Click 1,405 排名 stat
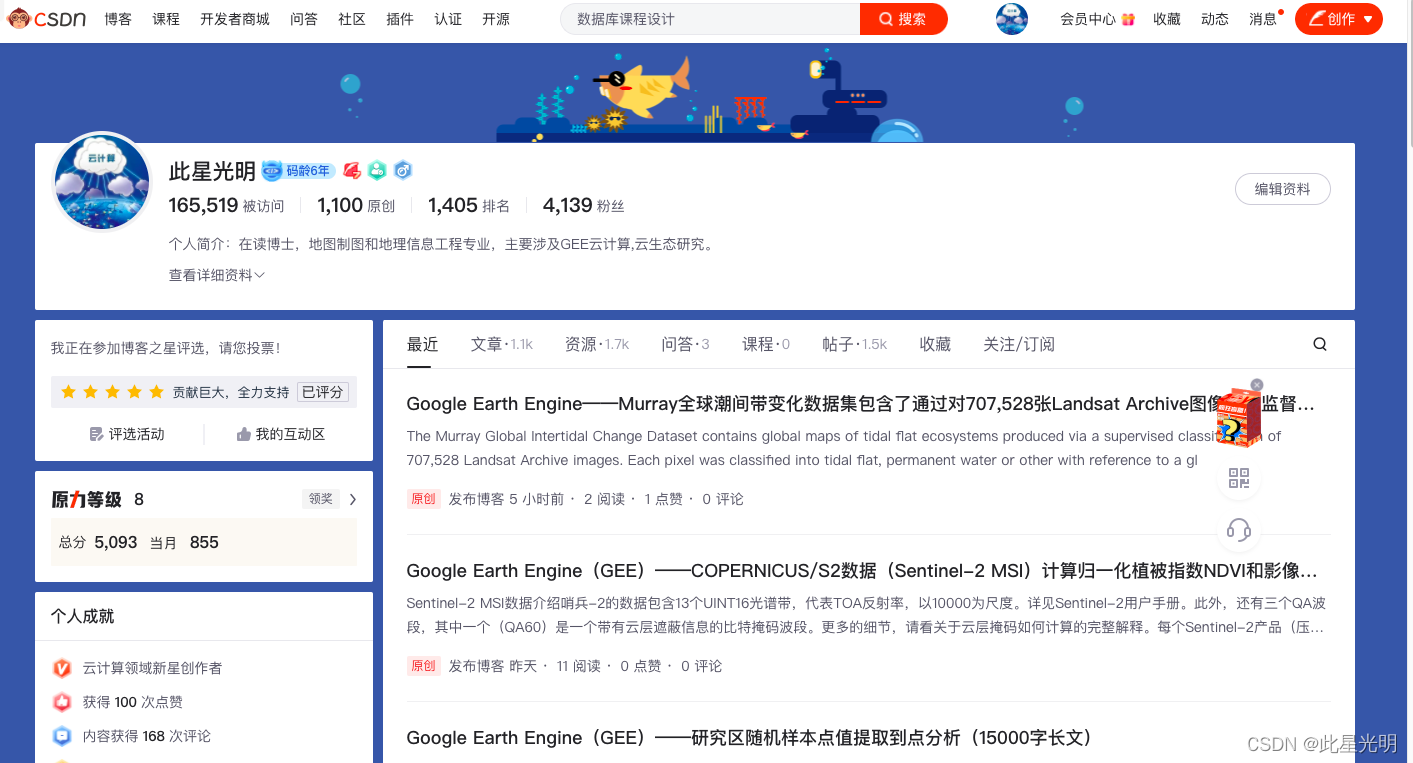 point(469,205)
